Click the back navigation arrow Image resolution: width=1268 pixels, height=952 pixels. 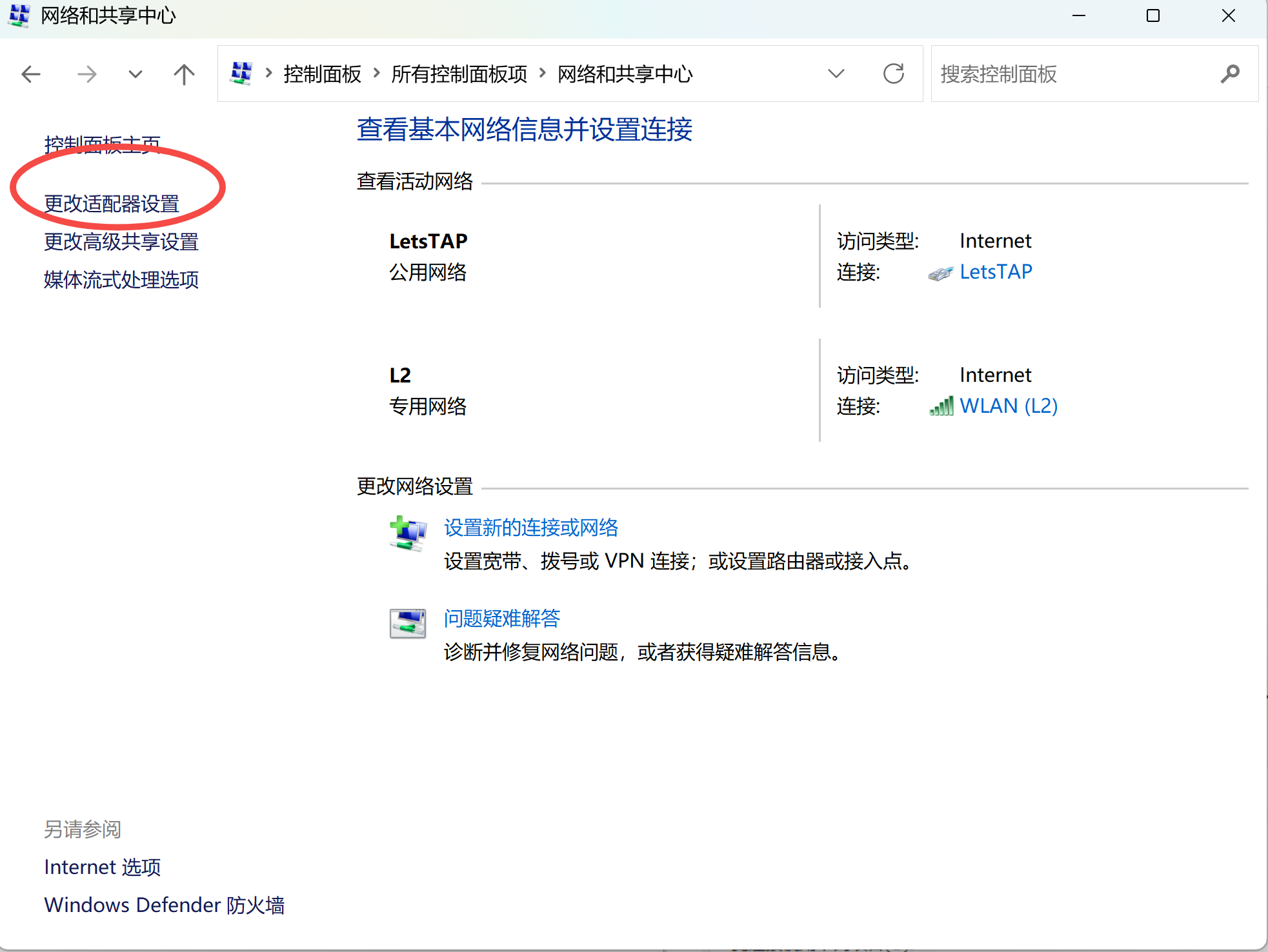pyautogui.click(x=31, y=74)
